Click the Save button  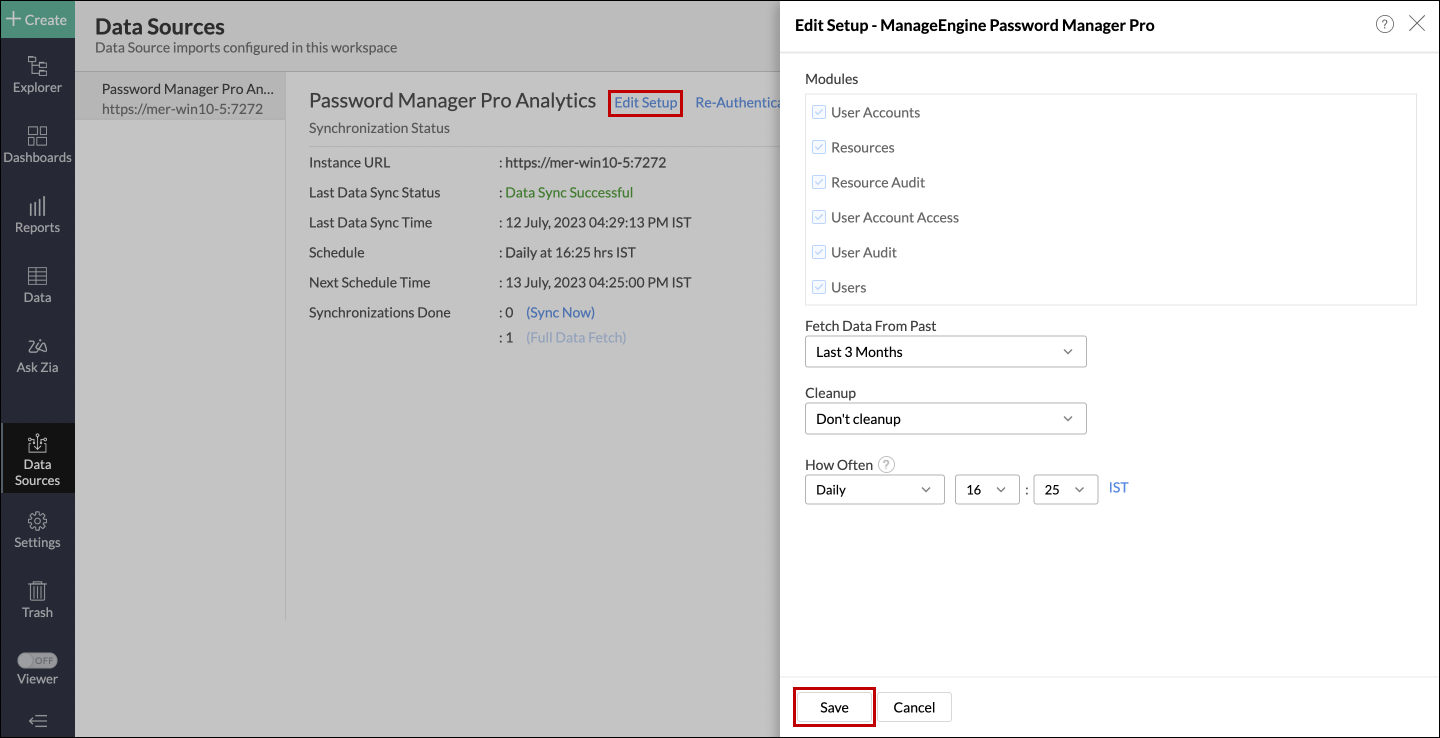click(834, 707)
